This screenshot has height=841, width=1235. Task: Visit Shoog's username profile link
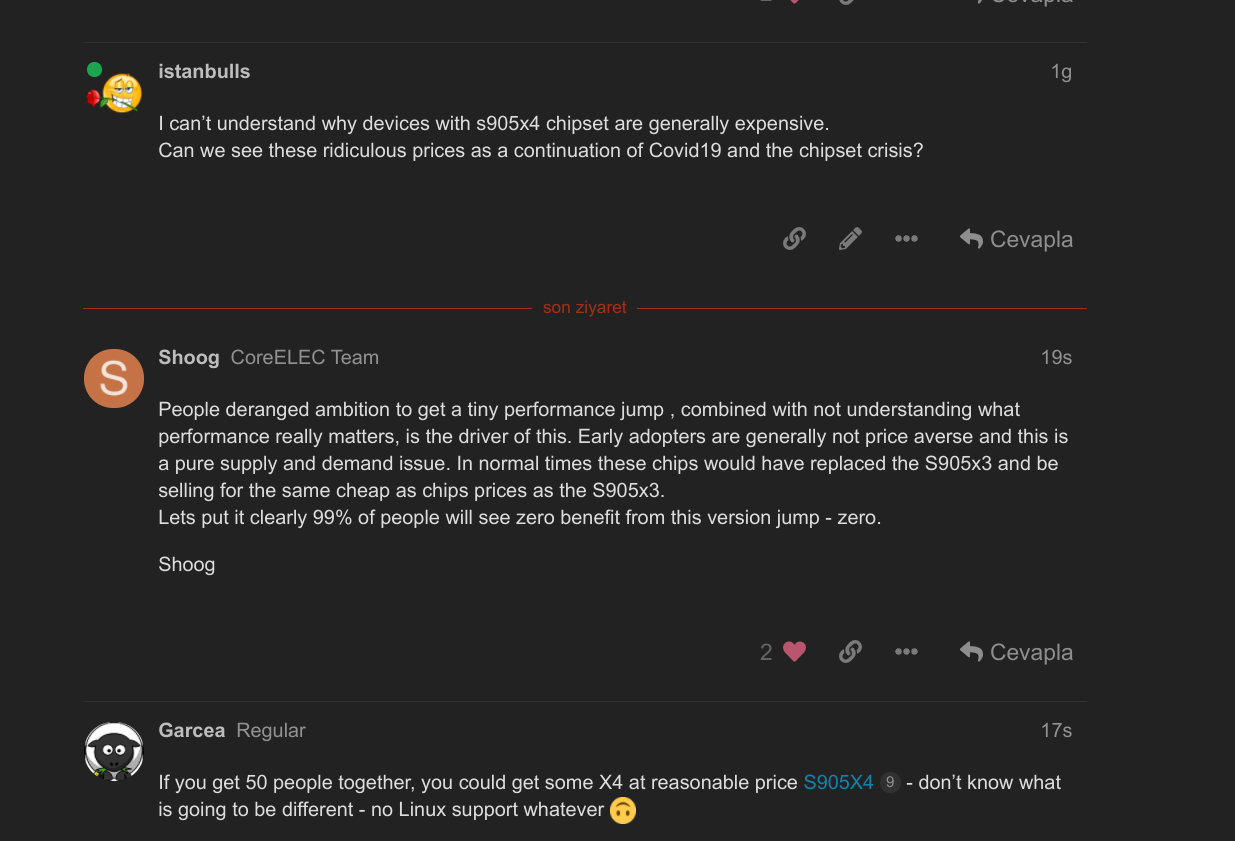(x=189, y=357)
